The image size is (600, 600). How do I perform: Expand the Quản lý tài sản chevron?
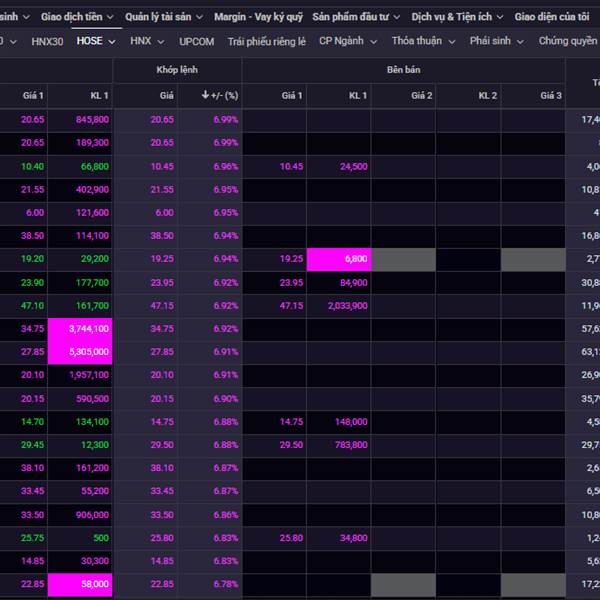tap(199, 17)
